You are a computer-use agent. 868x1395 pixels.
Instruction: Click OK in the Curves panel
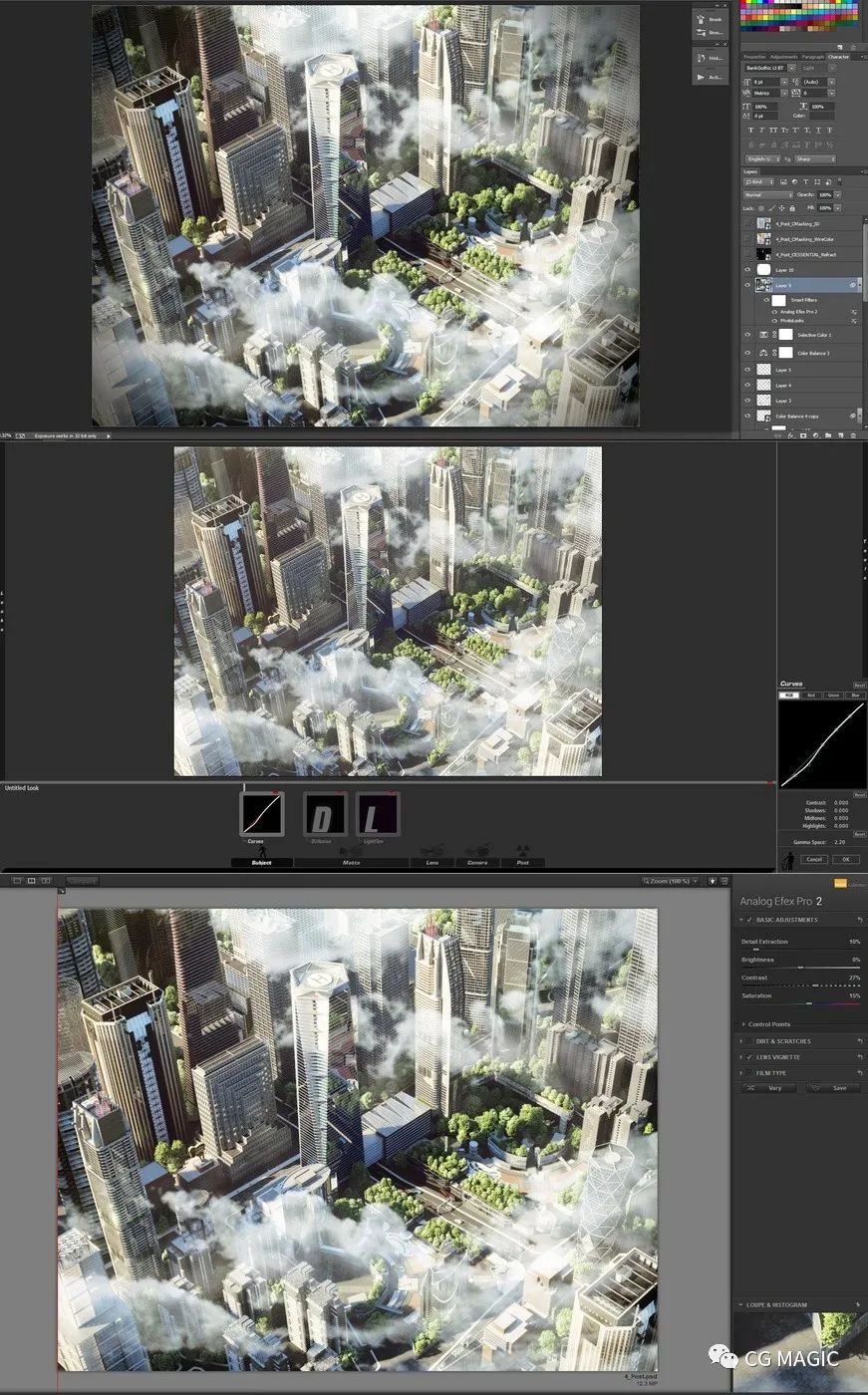point(845,859)
